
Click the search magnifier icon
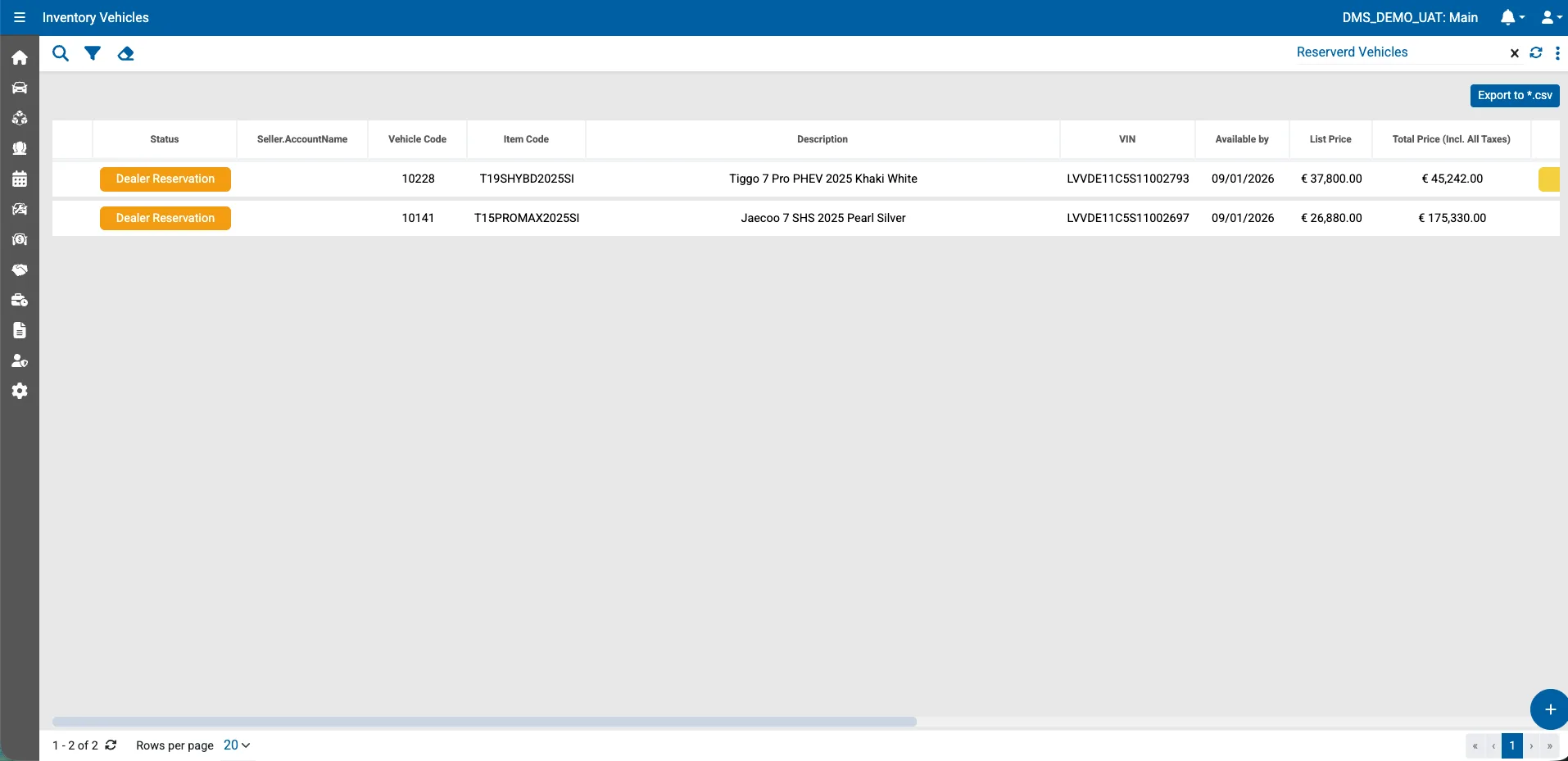click(61, 53)
